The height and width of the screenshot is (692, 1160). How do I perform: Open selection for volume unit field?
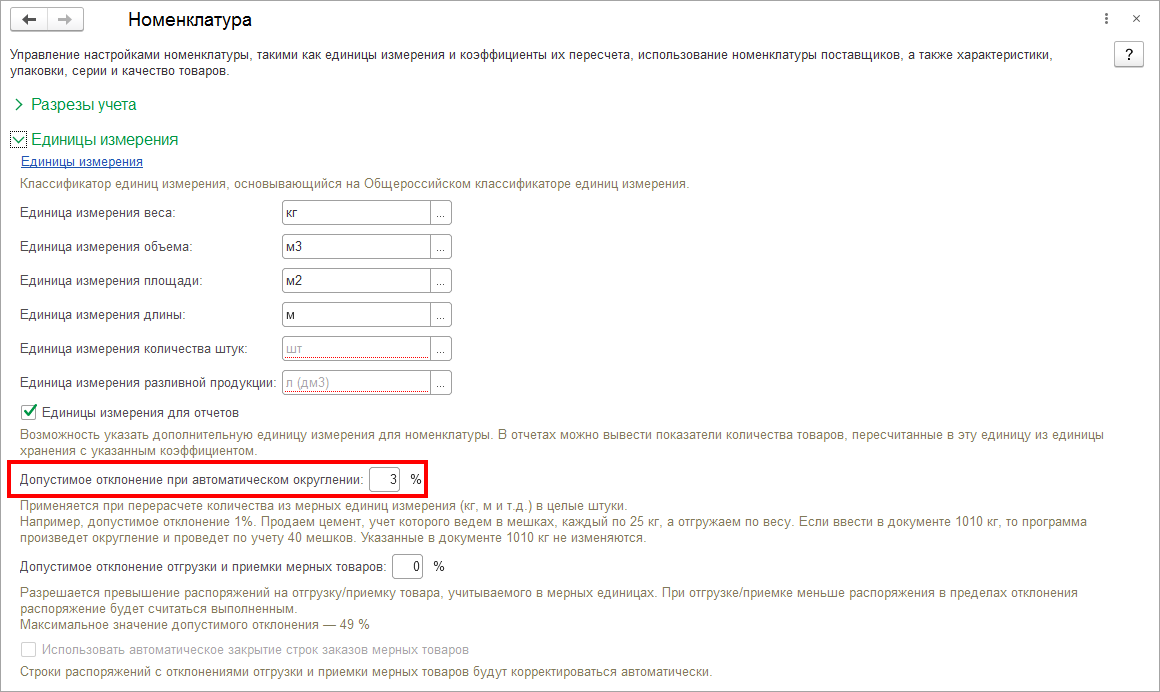tap(441, 247)
